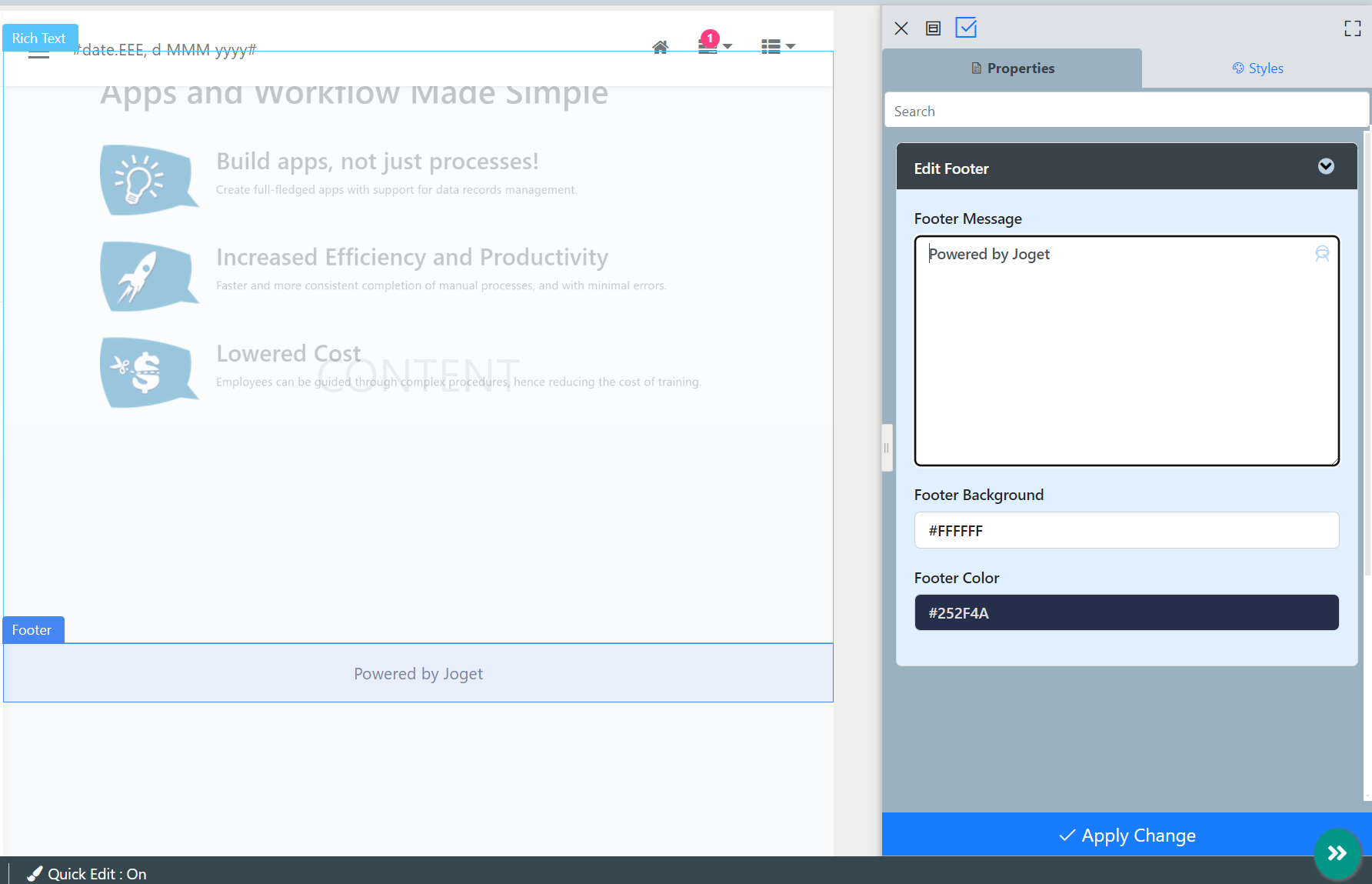Click the 'Powered by Joget' footer text

[418, 674]
